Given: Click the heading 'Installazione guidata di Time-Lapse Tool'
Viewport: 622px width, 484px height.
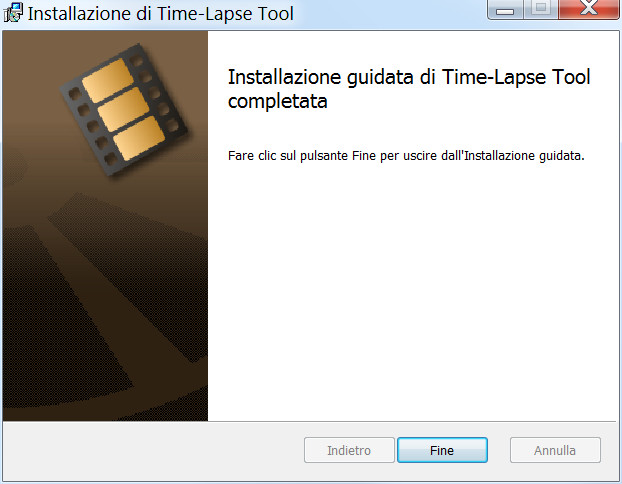Looking at the screenshot, I should point(409,77).
